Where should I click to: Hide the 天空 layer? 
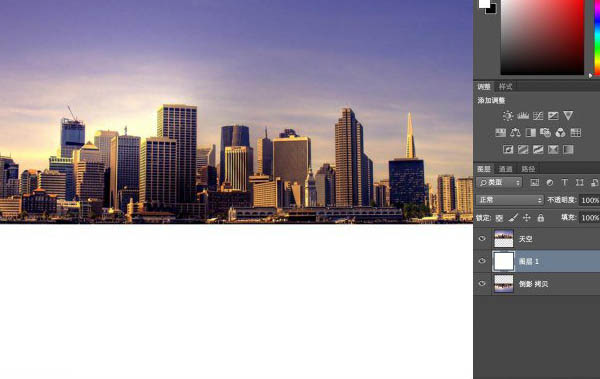pos(482,239)
